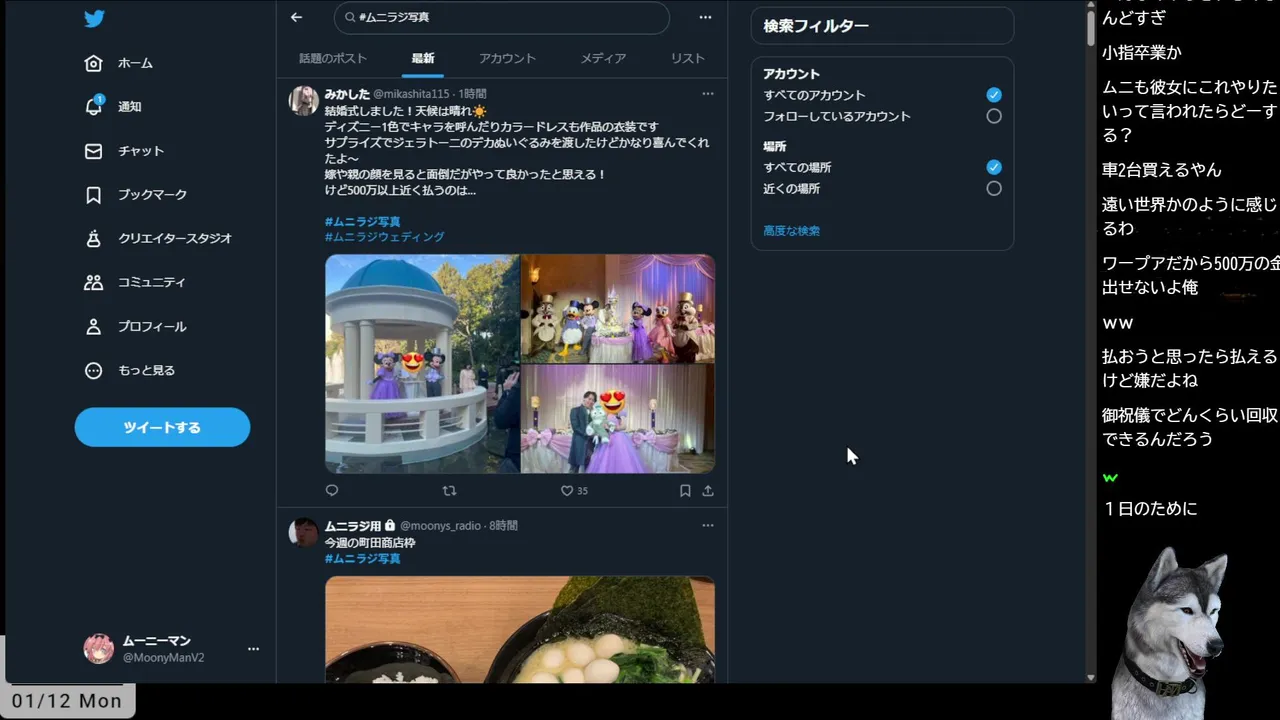1280x720 pixels.
Task: Open profile person icon
Action: (93, 326)
